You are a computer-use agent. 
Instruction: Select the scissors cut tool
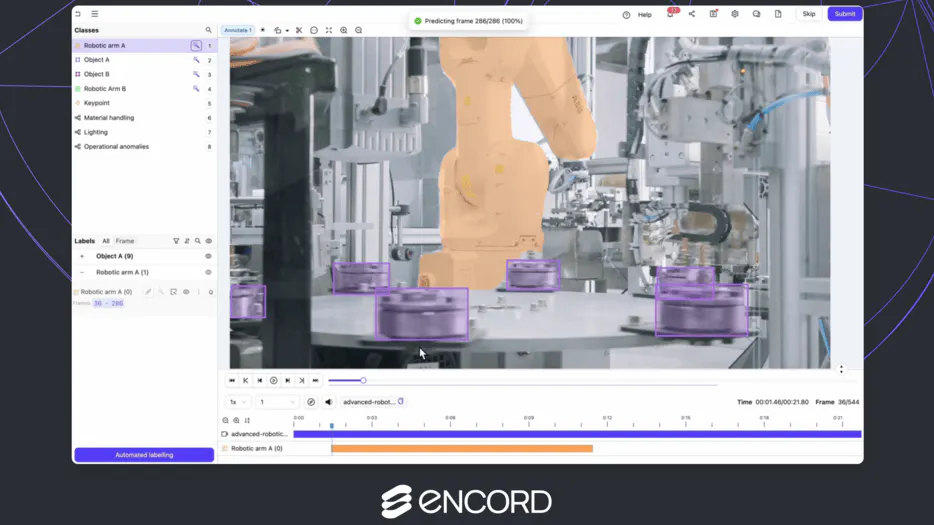(x=299, y=30)
